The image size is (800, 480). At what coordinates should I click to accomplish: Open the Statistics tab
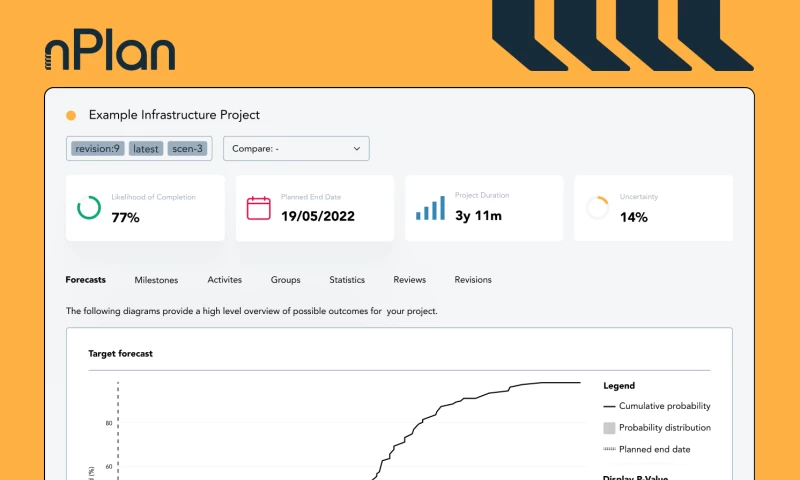(x=347, y=280)
